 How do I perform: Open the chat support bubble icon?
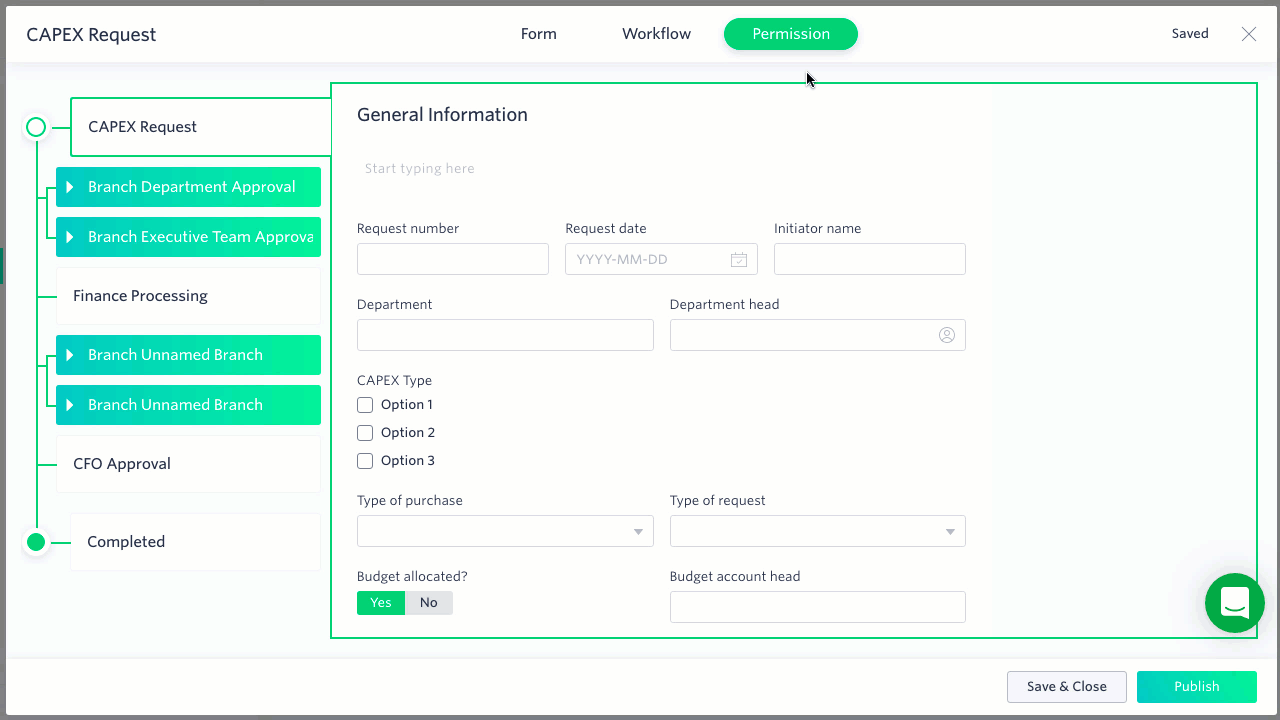click(x=1235, y=603)
